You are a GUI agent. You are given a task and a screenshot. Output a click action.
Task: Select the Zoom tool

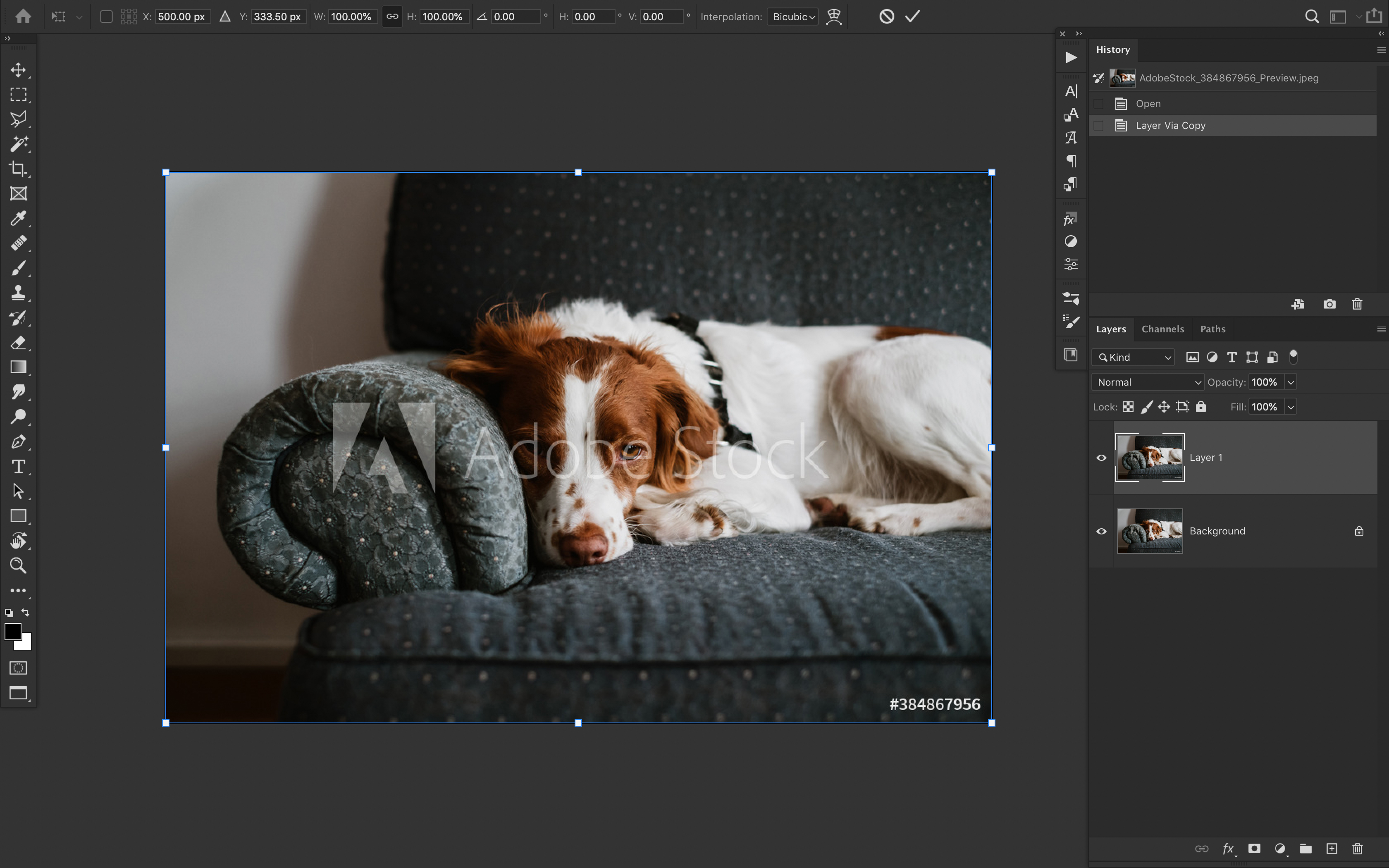18,566
